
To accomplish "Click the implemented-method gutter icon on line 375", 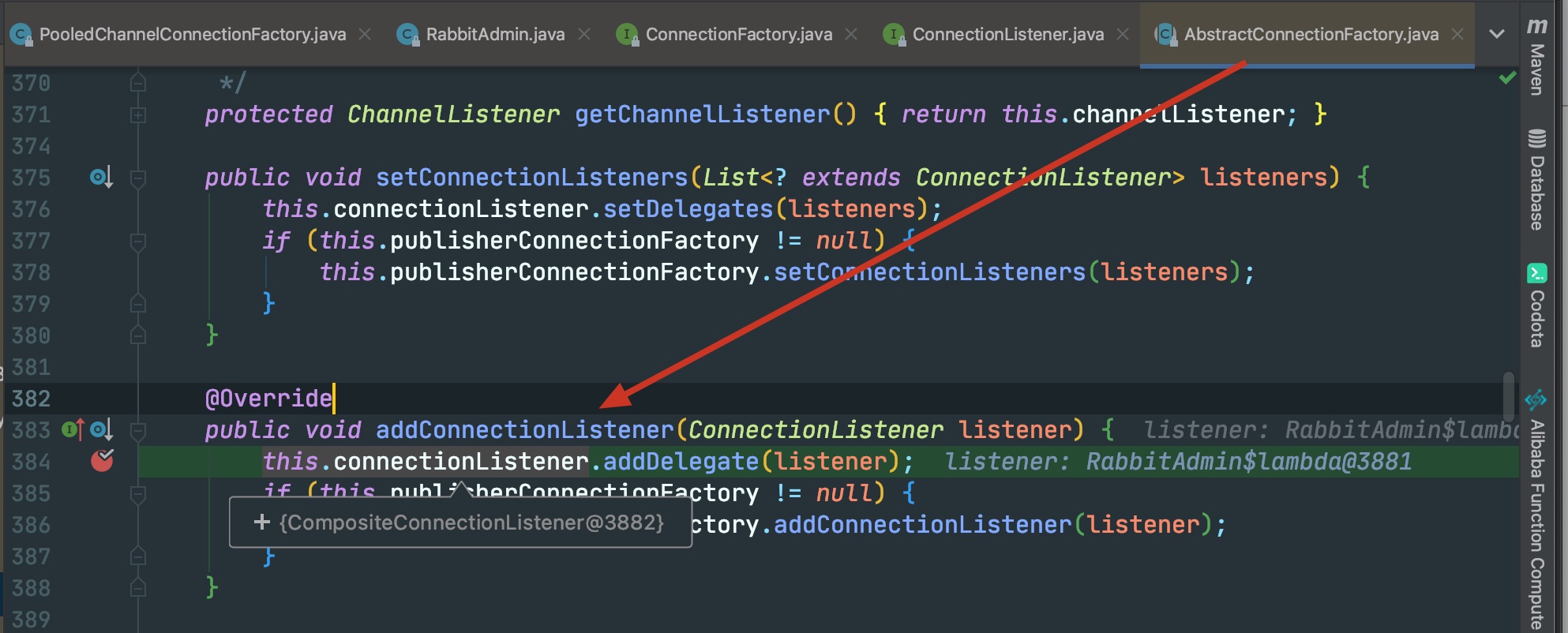I will pos(101,178).
